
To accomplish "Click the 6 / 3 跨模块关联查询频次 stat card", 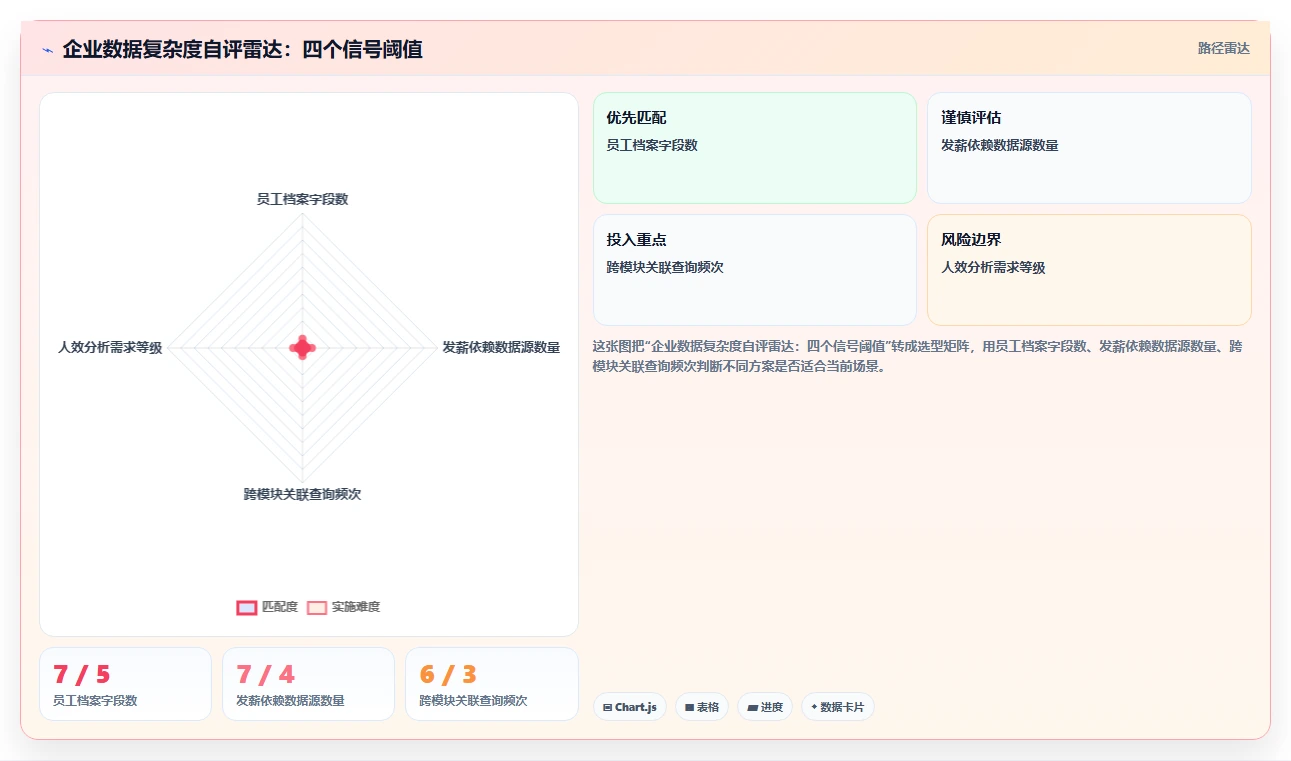I will pos(492,684).
